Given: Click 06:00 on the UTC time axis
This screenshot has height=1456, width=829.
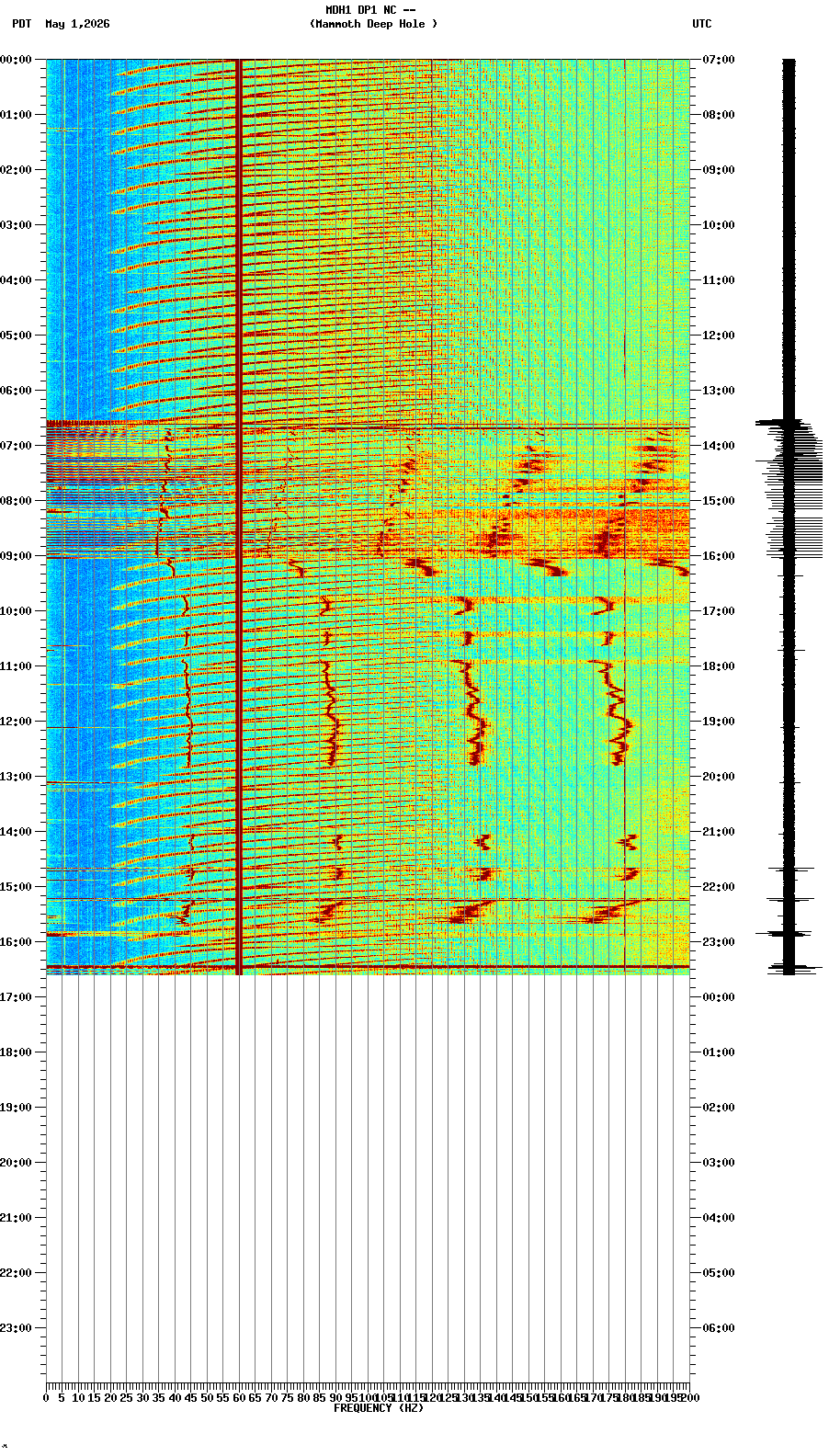Looking at the screenshot, I should pyautogui.click(x=719, y=1328).
